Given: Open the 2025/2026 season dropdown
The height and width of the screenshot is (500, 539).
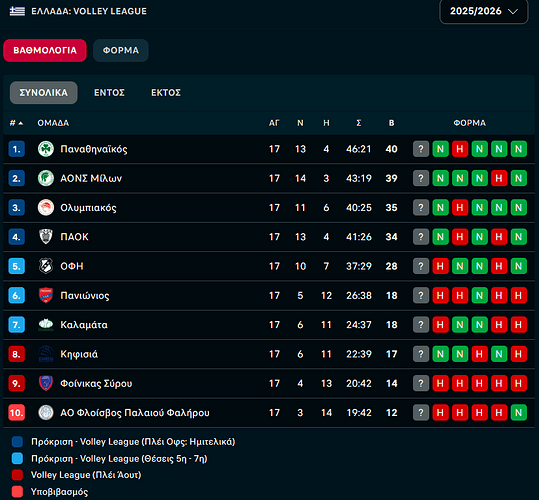Looking at the screenshot, I should point(484,11).
